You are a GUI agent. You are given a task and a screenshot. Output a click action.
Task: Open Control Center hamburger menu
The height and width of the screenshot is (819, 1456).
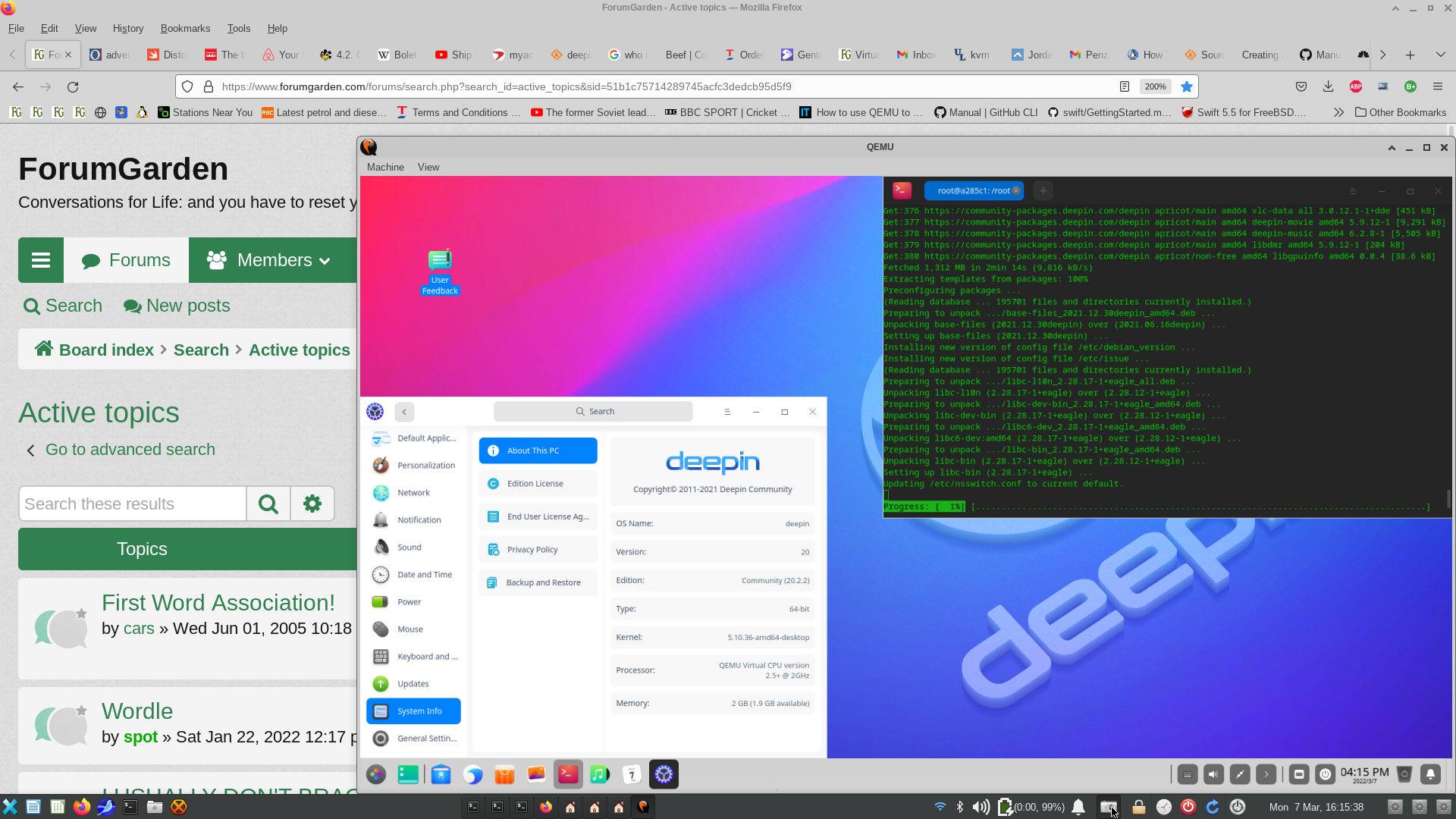(727, 412)
